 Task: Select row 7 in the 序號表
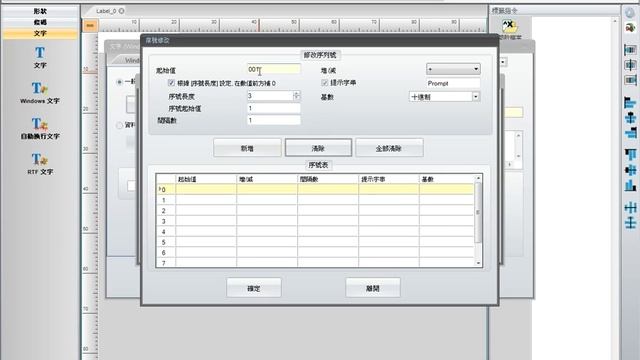click(315, 262)
